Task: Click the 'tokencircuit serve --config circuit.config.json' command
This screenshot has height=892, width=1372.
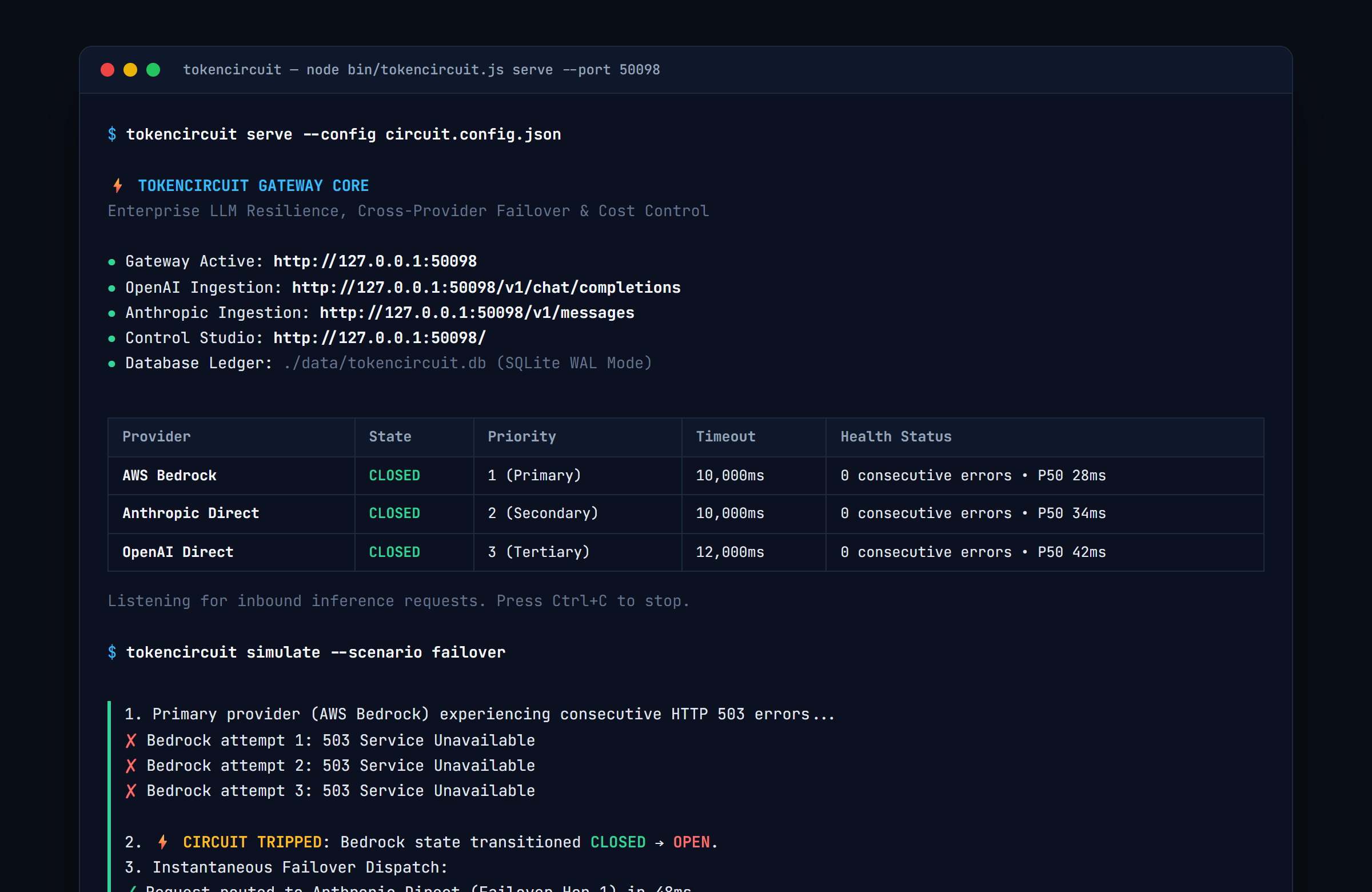Action: coord(344,134)
